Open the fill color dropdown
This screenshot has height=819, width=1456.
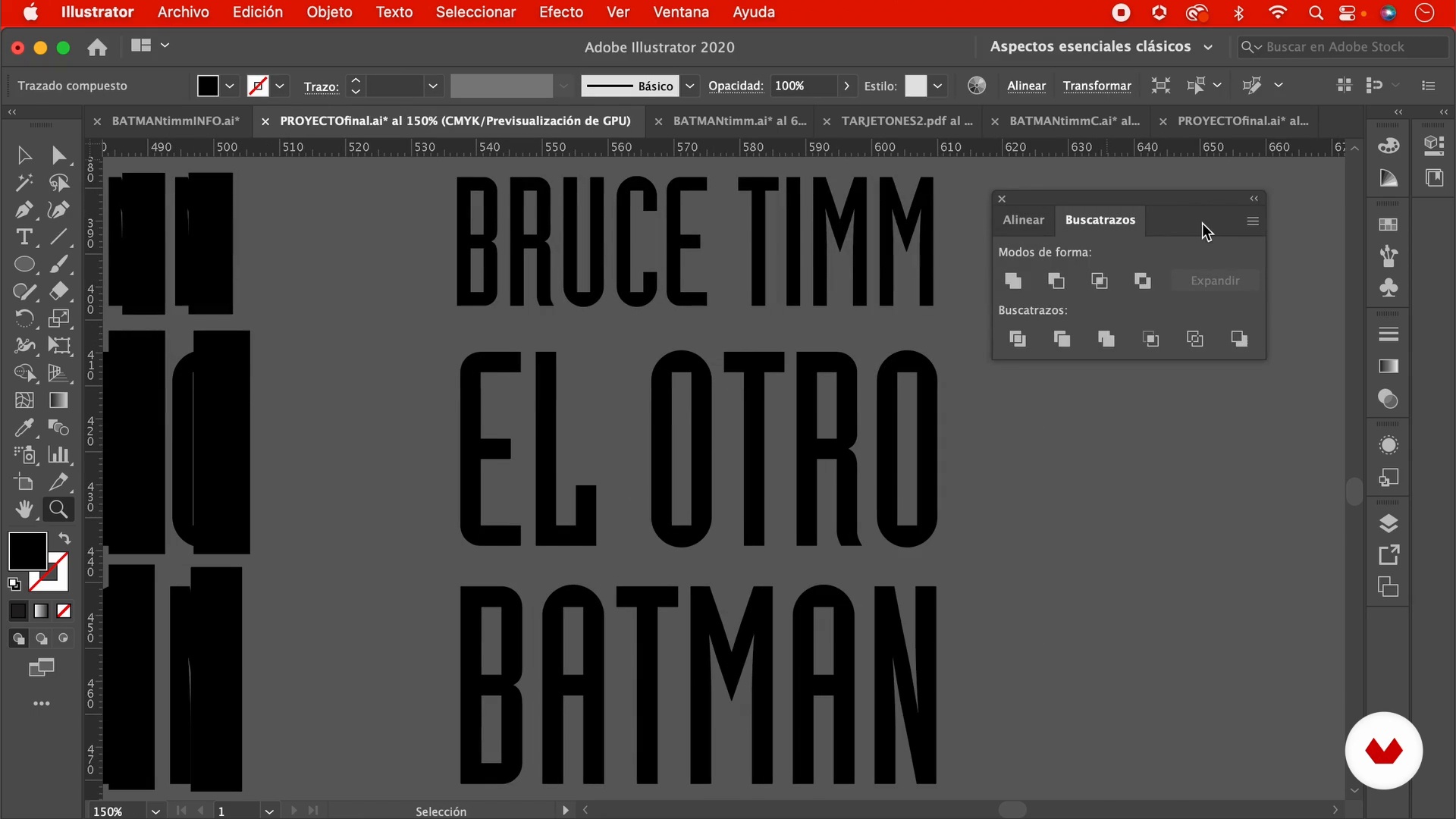click(230, 86)
